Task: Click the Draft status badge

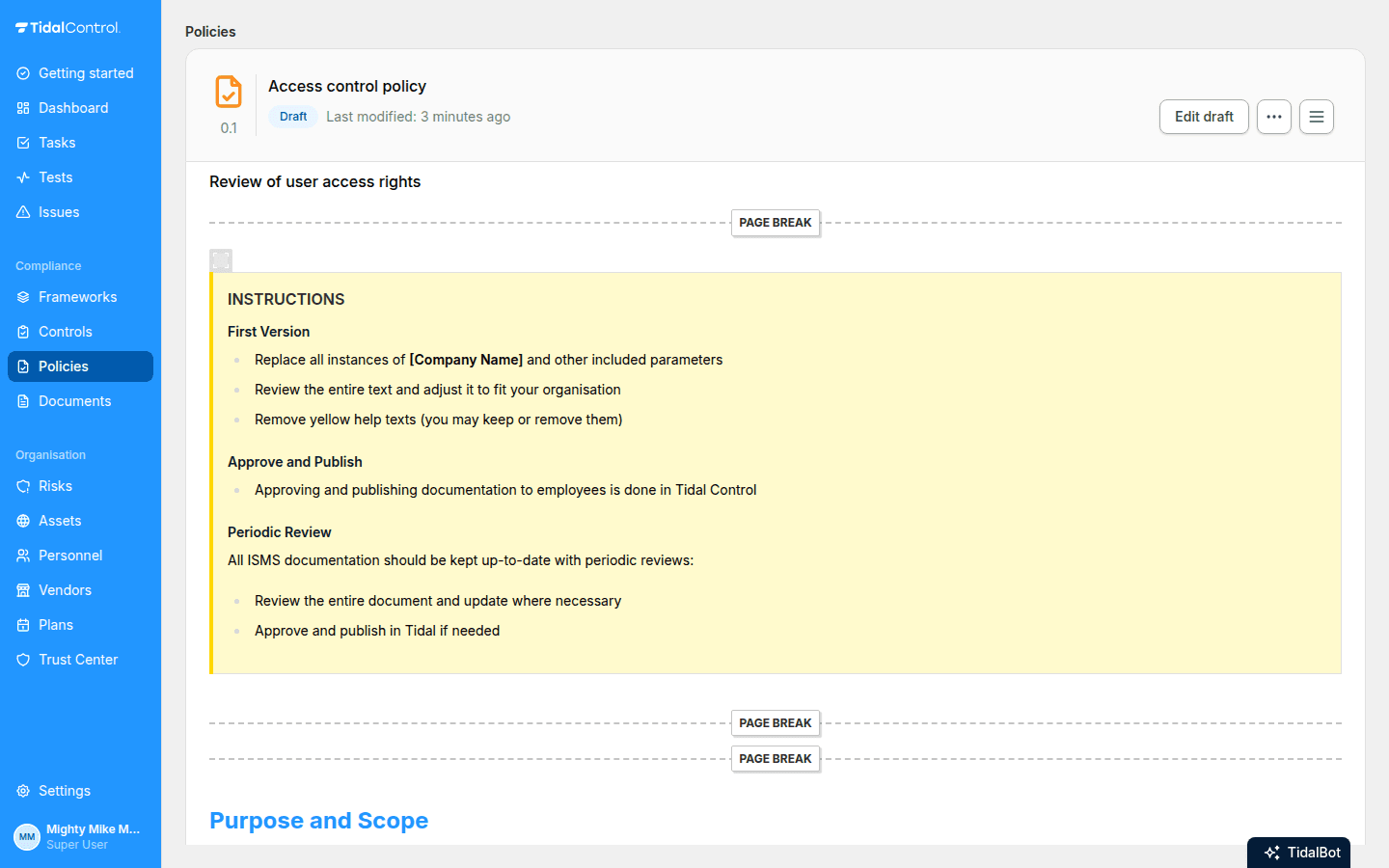Action: [293, 117]
